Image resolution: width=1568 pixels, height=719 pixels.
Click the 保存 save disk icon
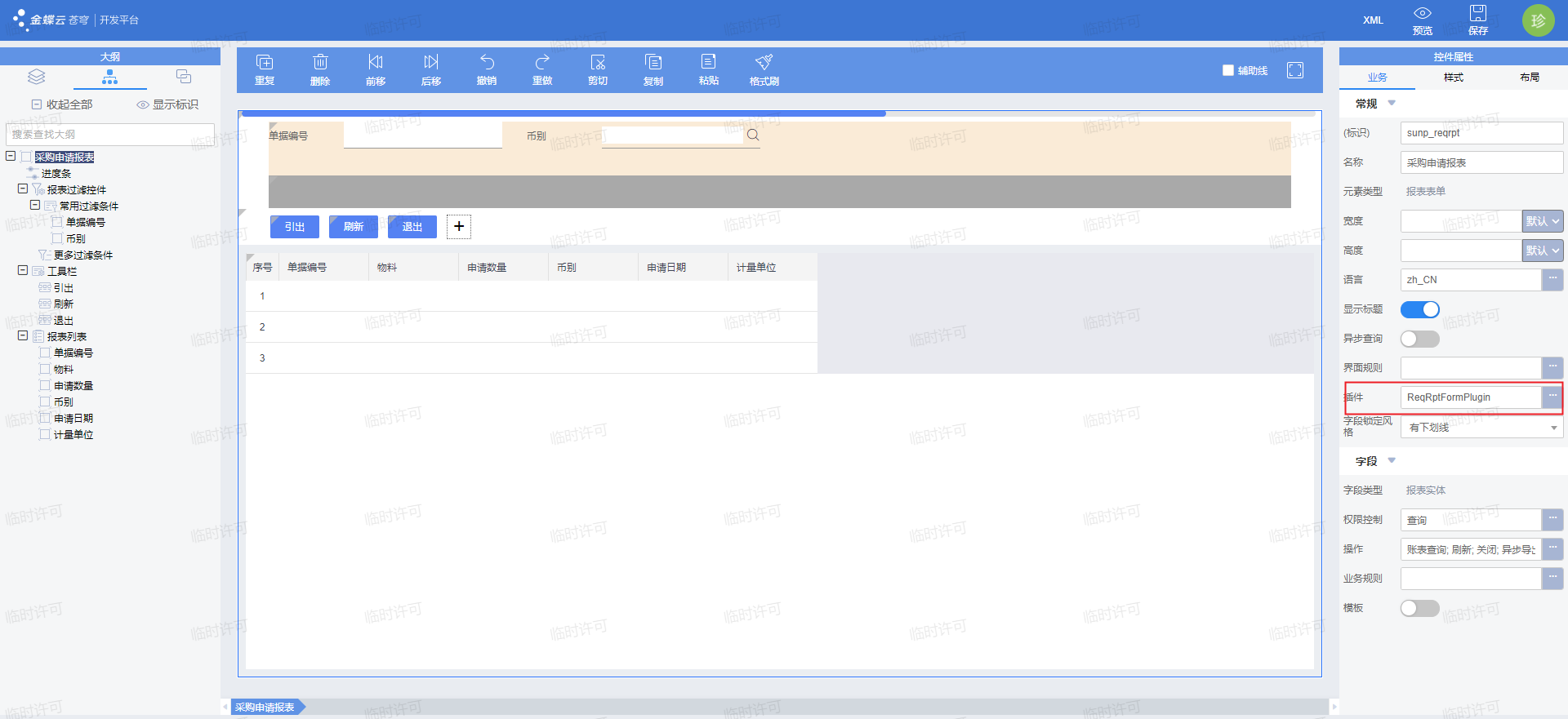1478,13
